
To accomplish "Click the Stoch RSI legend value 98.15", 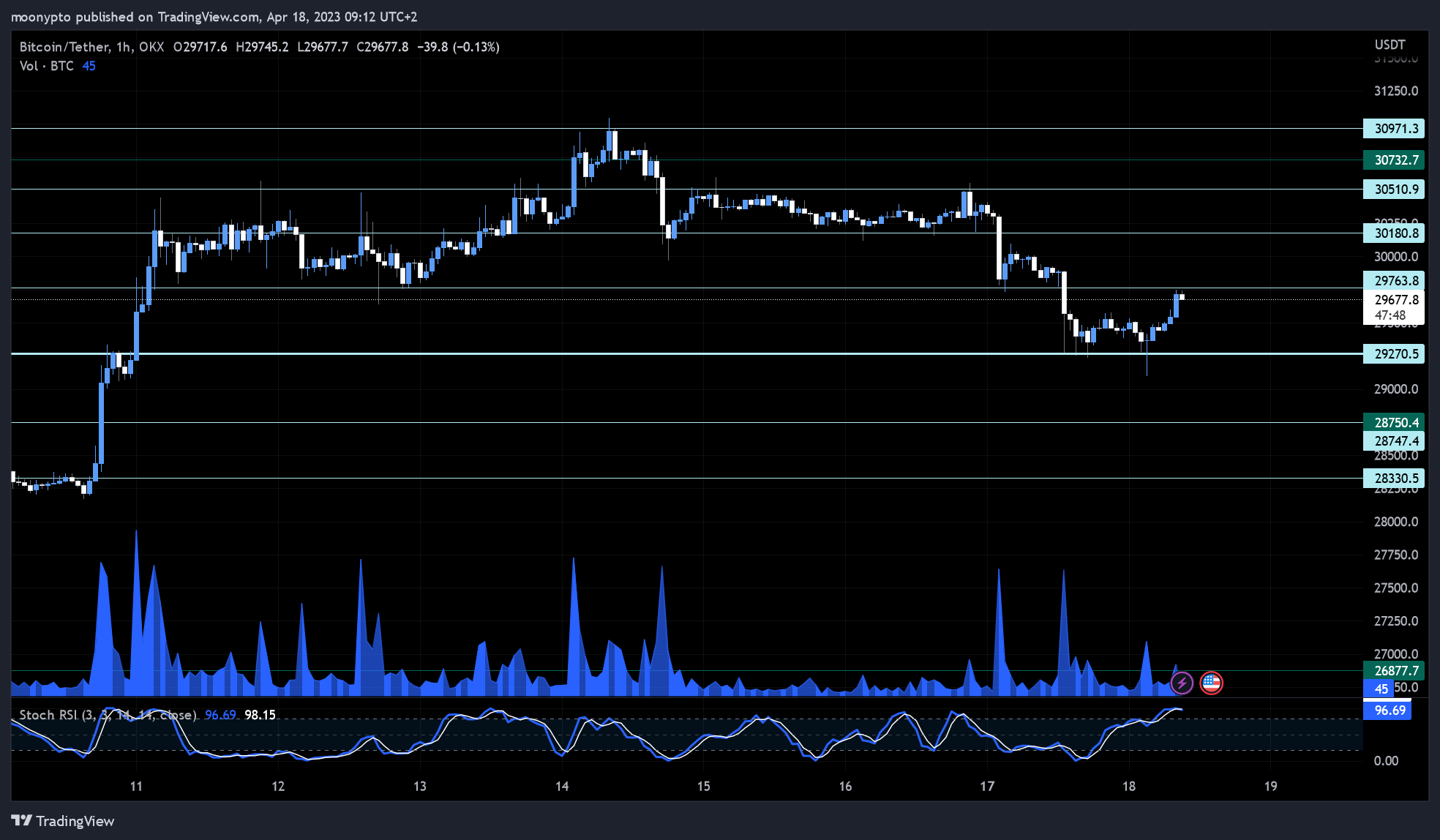I will click(x=260, y=715).
